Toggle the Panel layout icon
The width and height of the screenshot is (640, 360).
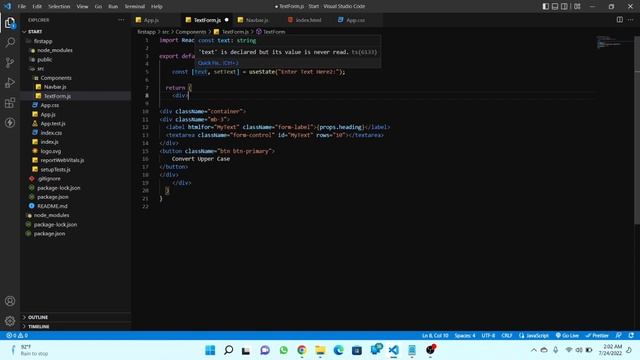[555, 7]
